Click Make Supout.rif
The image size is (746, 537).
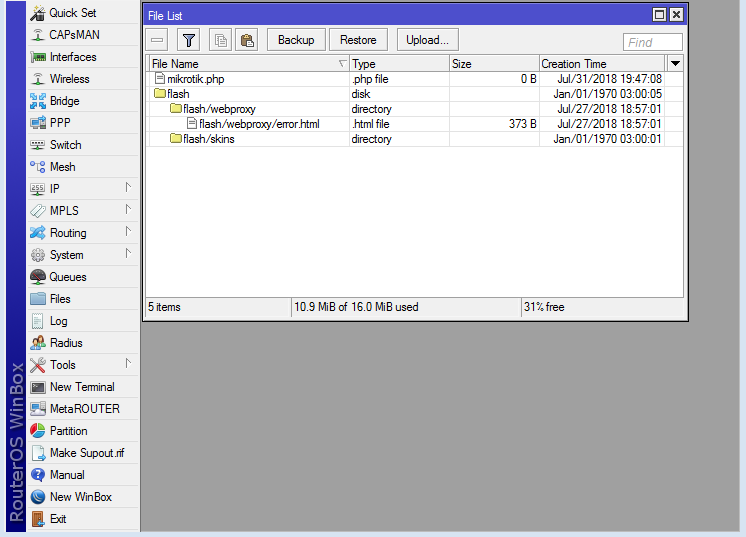point(83,453)
